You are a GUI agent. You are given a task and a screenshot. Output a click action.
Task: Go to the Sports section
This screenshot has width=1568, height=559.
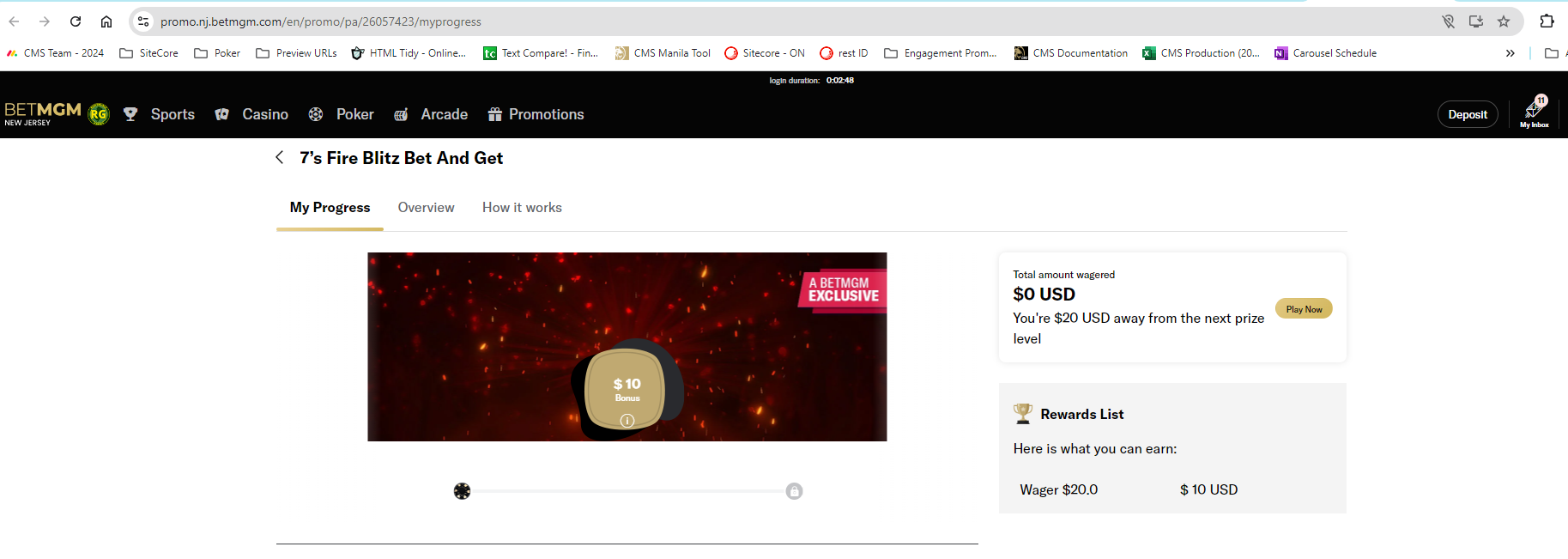pyautogui.click(x=173, y=114)
